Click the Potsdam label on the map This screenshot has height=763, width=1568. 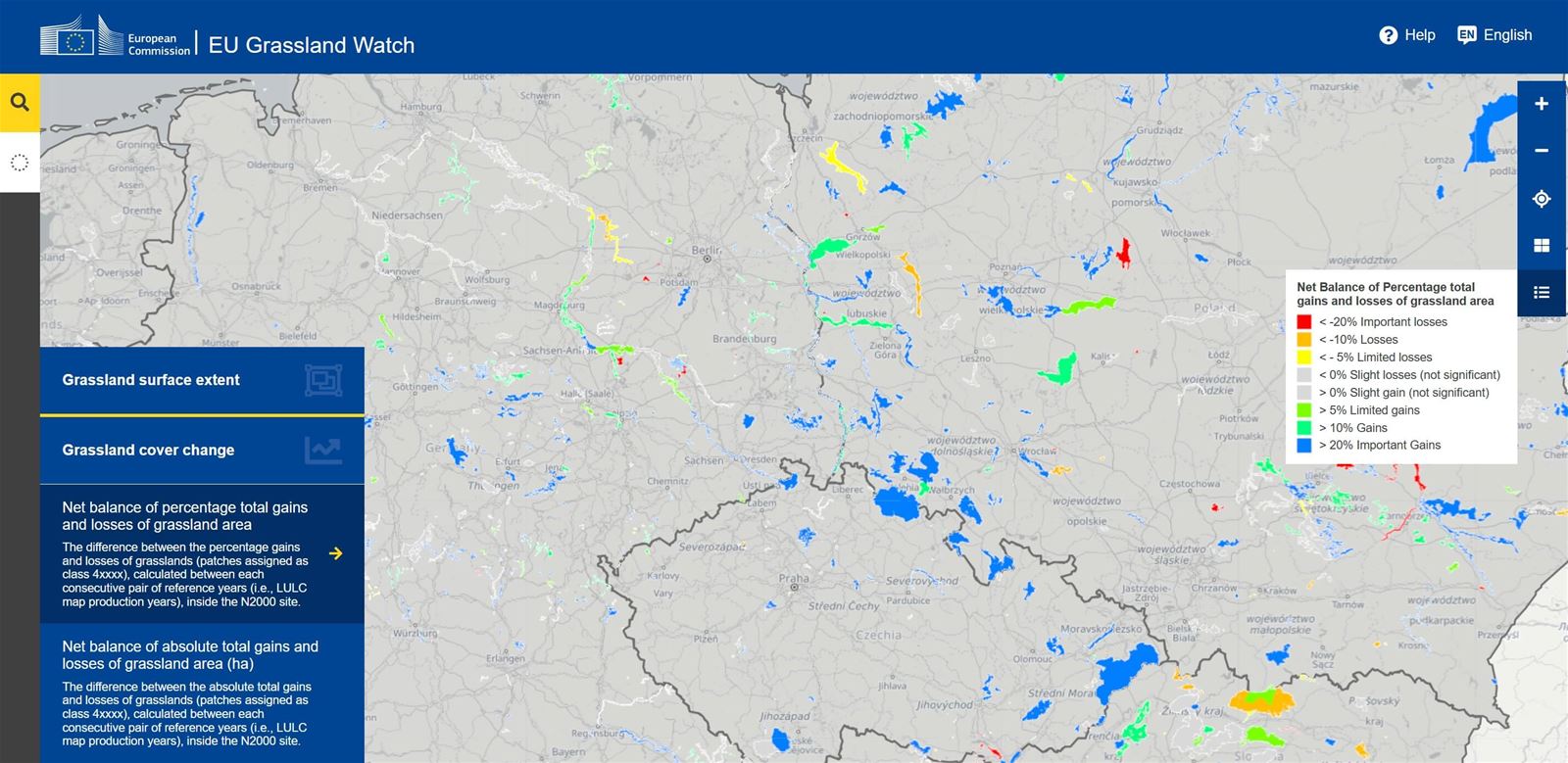[x=679, y=282]
